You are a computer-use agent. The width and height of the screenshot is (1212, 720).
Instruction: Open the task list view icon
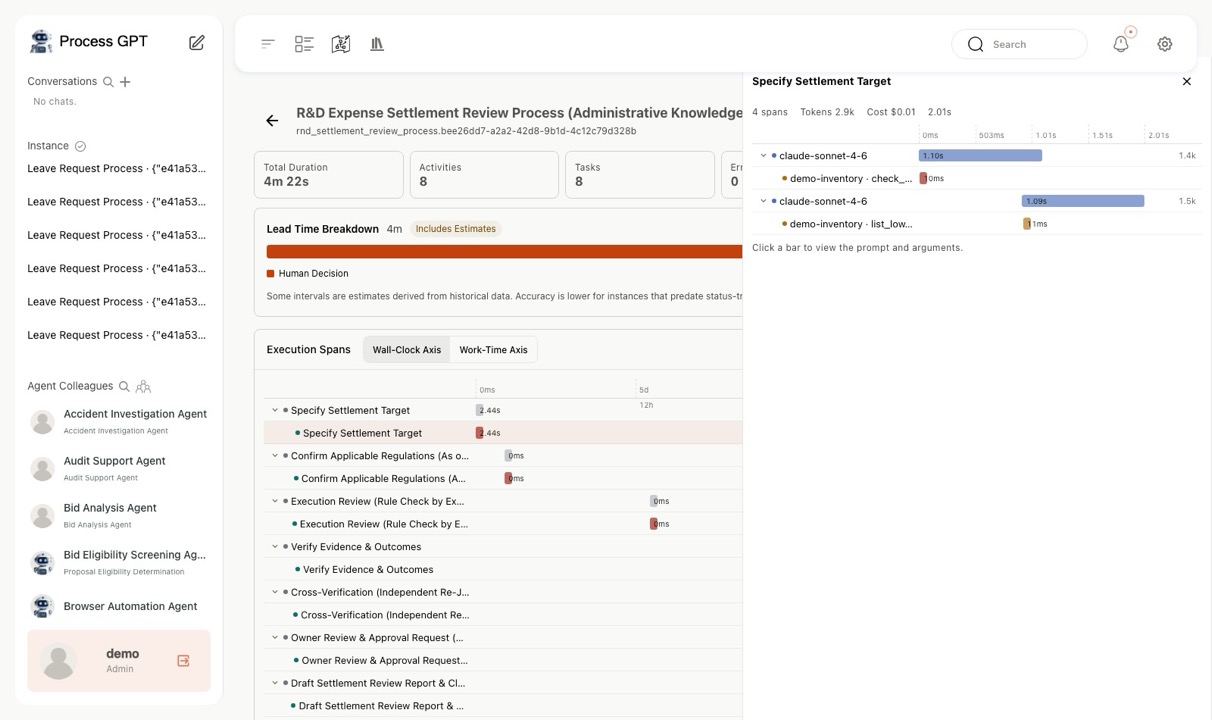point(304,44)
